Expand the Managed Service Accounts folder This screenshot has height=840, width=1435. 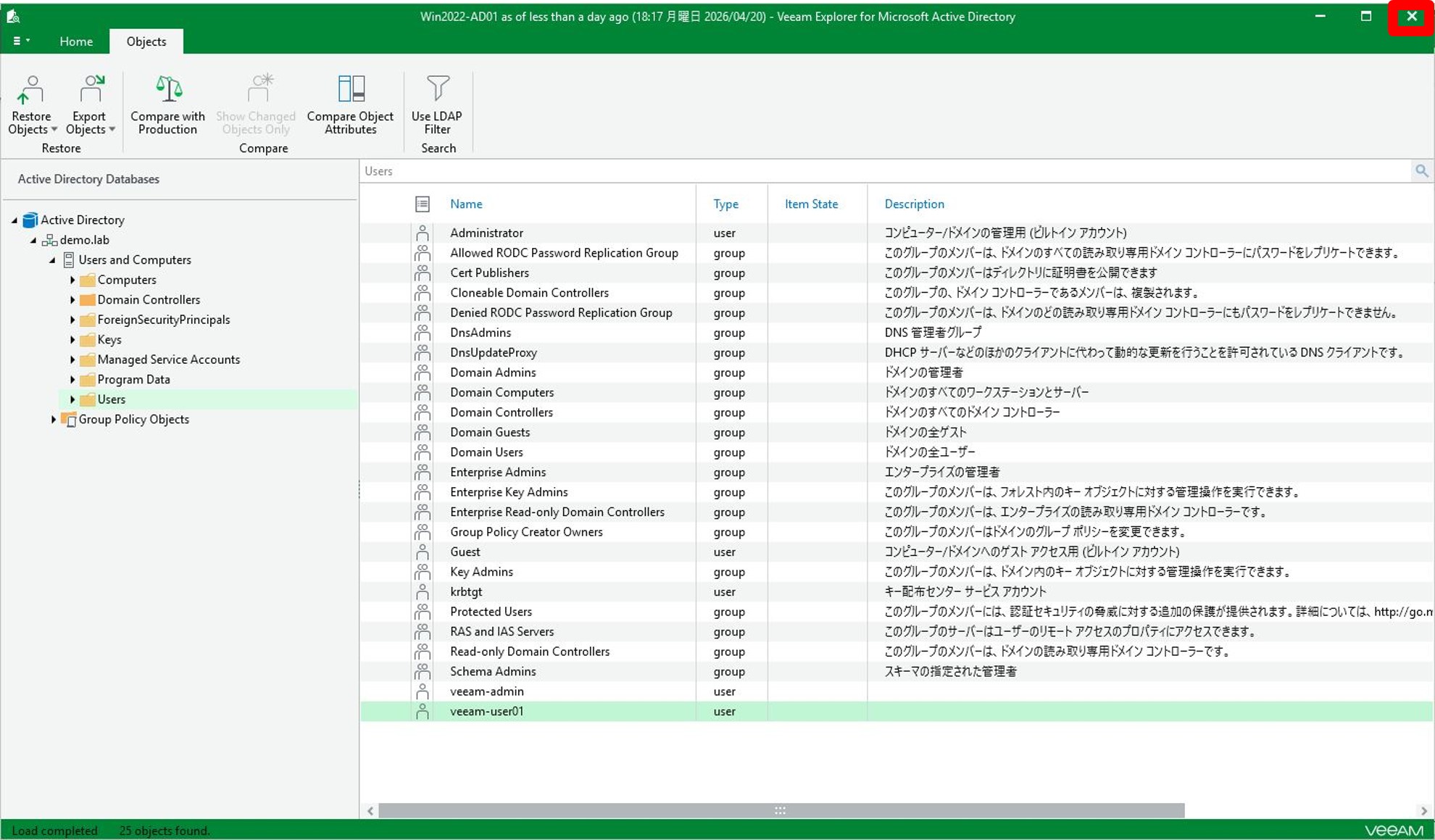pos(72,359)
